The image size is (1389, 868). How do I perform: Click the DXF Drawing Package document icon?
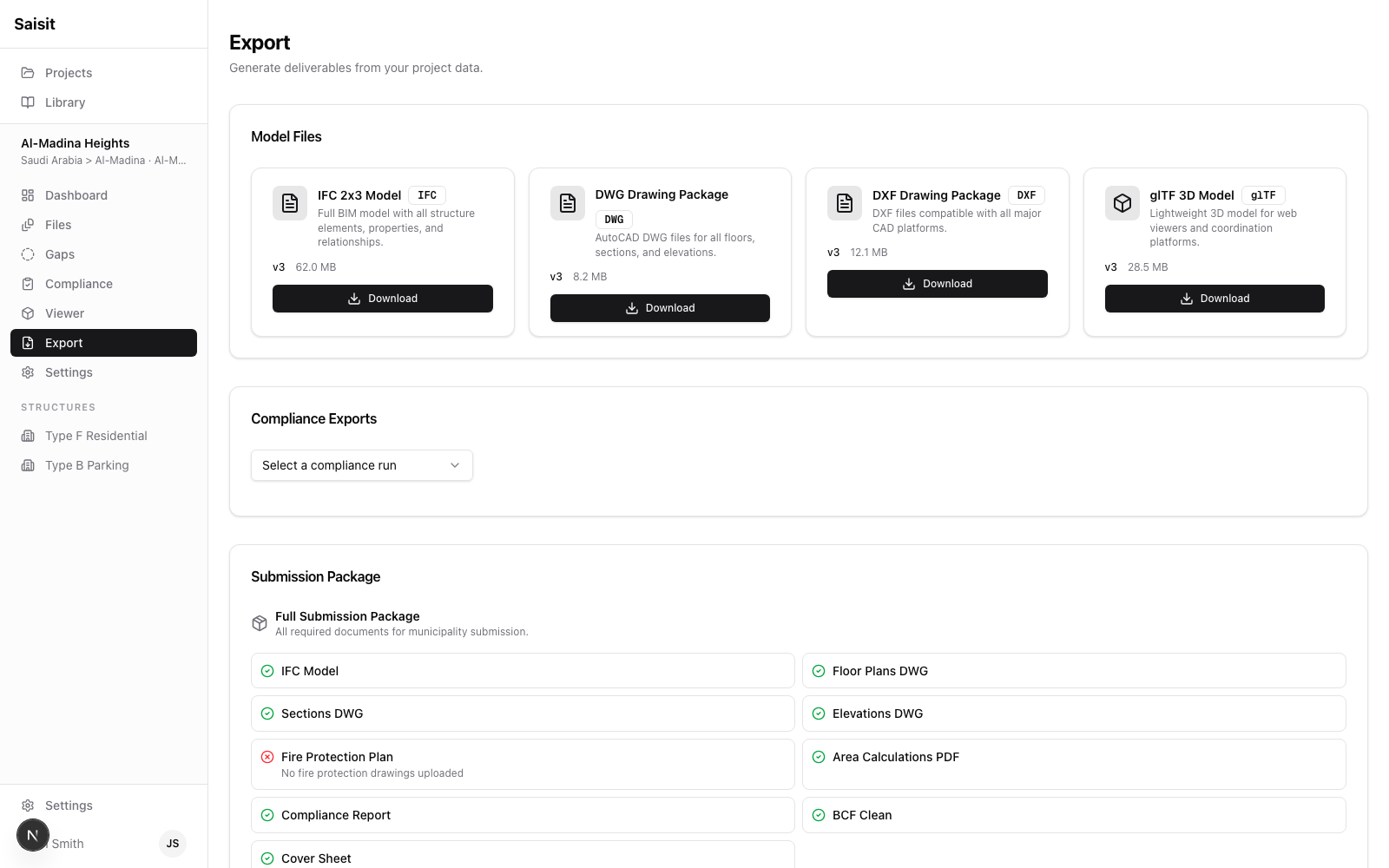pyautogui.click(x=845, y=203)
